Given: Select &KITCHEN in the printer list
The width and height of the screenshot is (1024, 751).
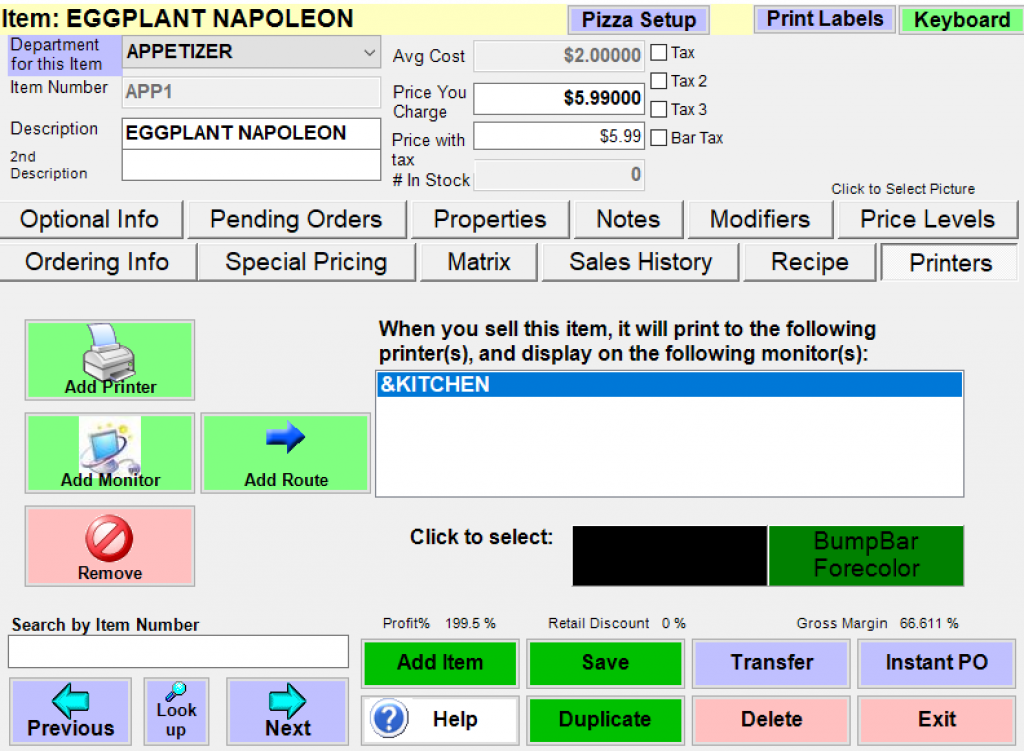Looking at the screenshot, I should pos(669,385).
